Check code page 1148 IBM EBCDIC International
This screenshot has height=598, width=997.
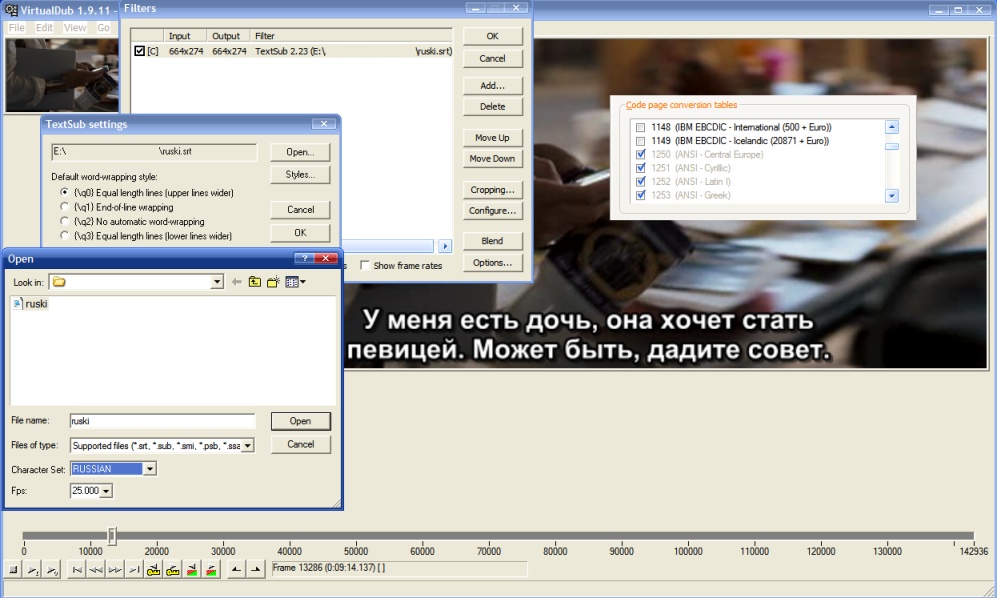640,127
